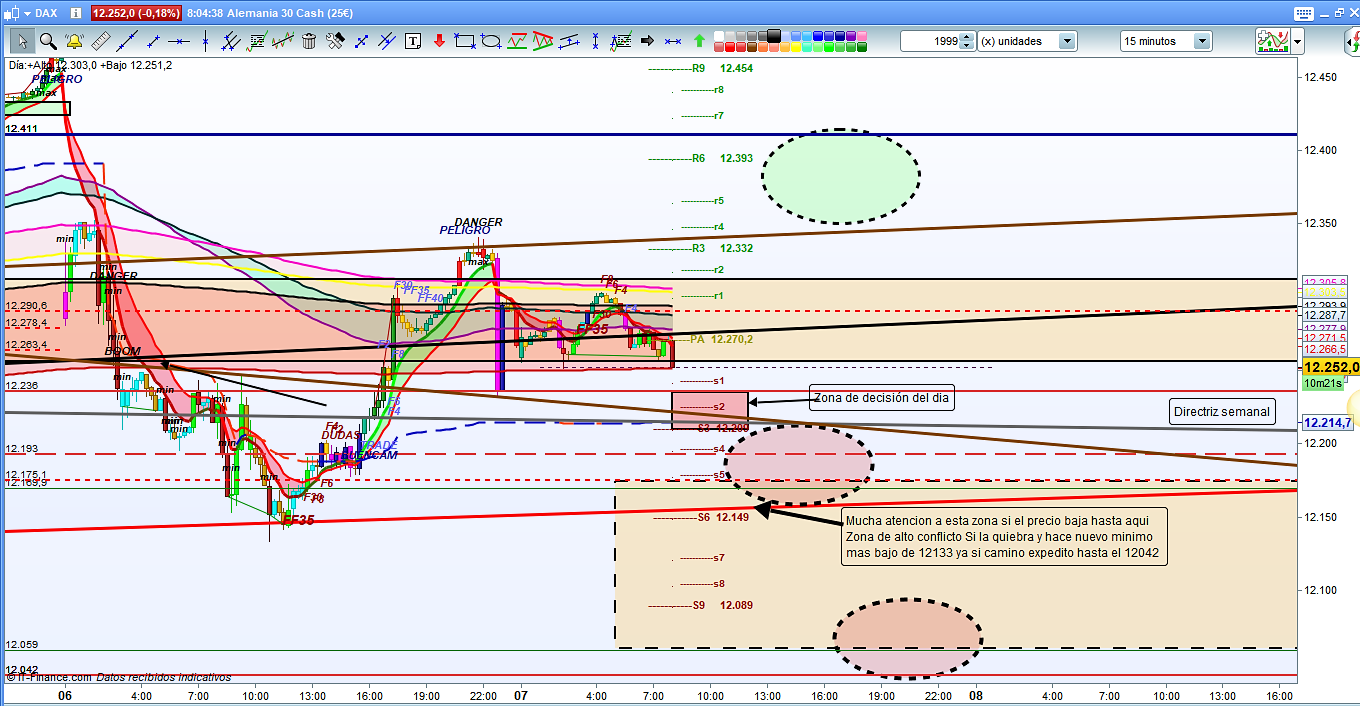The width and height of the screenshot is (1360, 706).
Task: Select the ellipse drawing tool
Action: tap(491, 41)
